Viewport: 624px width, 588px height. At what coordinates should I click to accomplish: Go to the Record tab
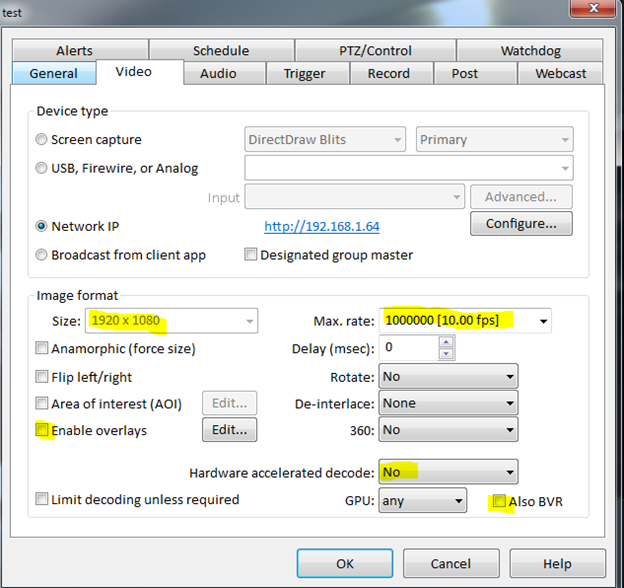[388, 74]
